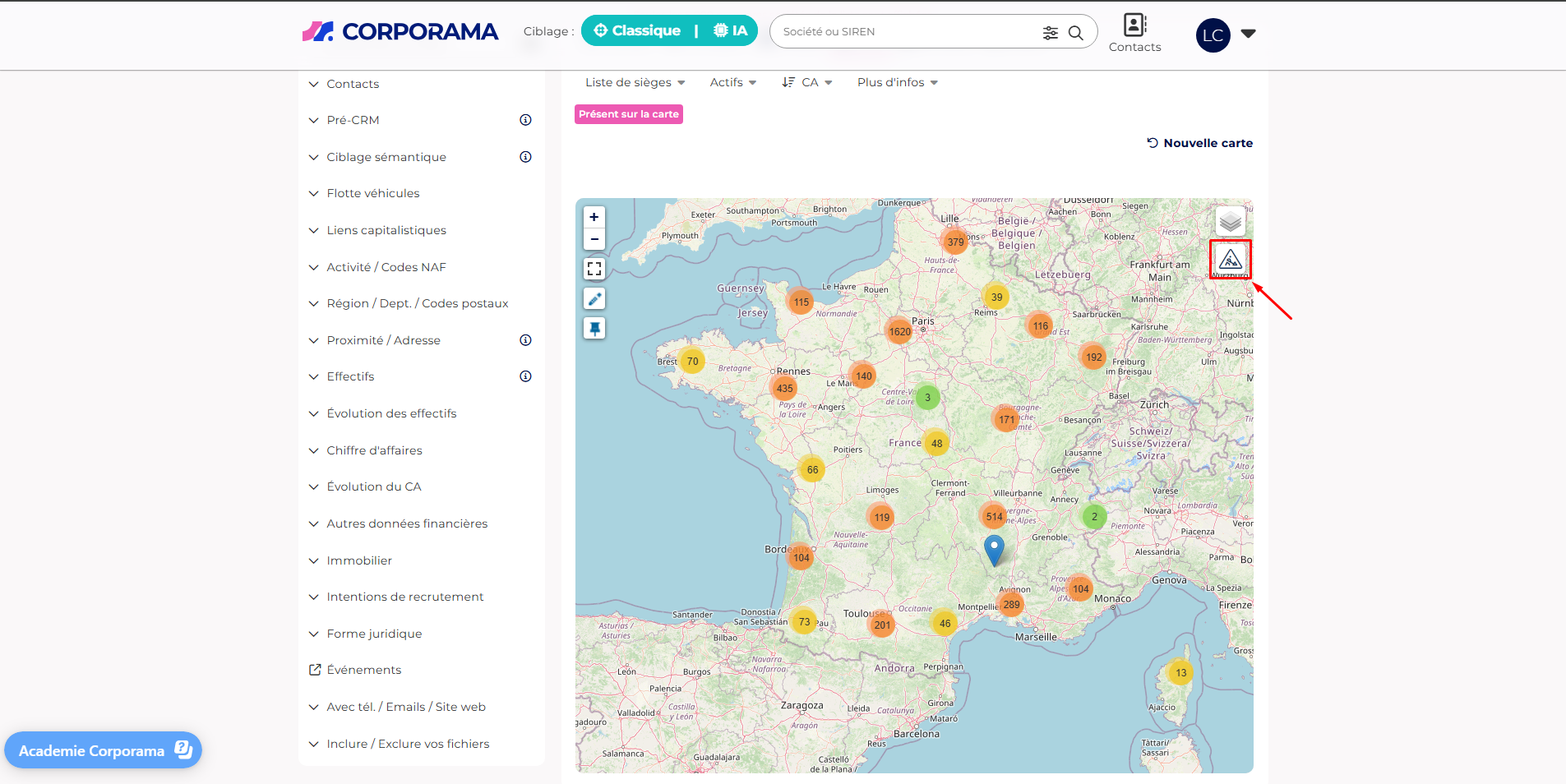Viewport: 1566px width, 784px height.
Task: Click the Paris cluster marker 1620
Action: (899, 332)
